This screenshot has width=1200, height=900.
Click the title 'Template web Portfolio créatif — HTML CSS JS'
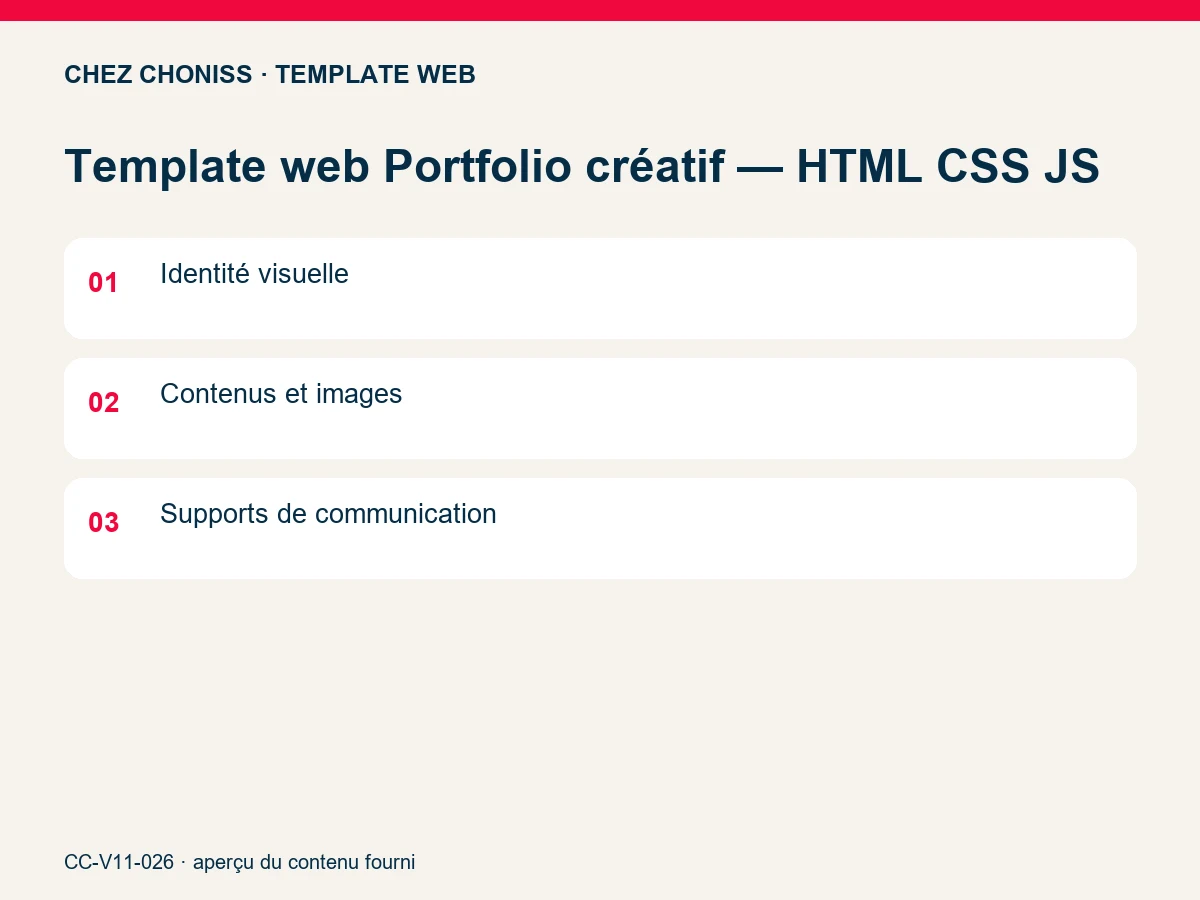(x=582, y=166)
